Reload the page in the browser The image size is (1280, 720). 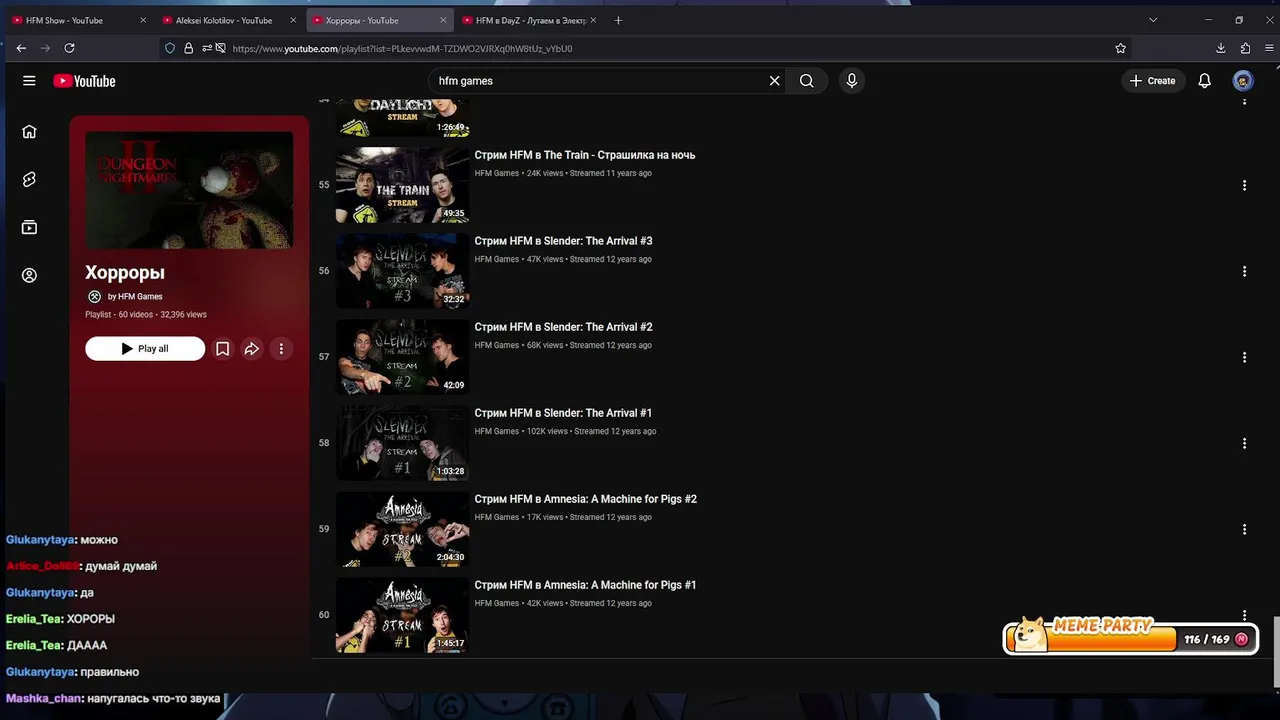[69, 48]
